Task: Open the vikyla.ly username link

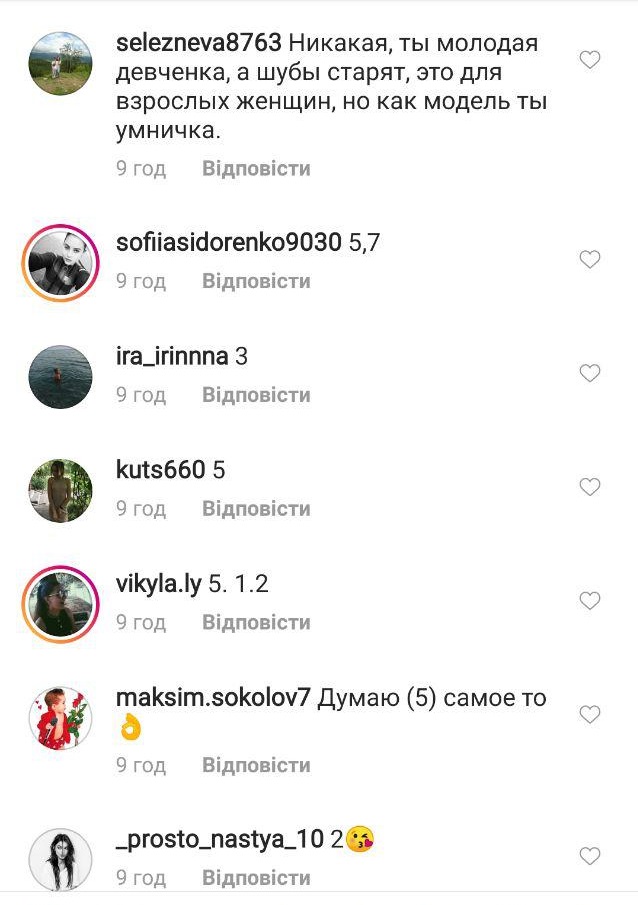Action: click(x=159, y=584)
